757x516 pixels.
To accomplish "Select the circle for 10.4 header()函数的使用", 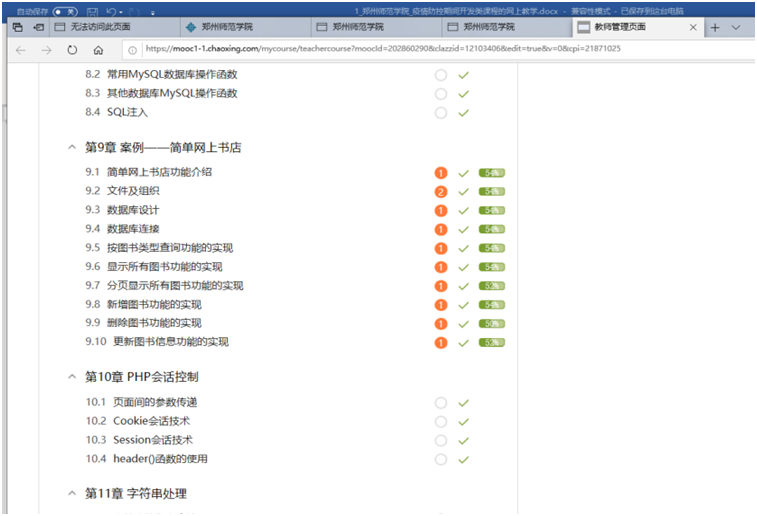I will [x=440, y=460].
